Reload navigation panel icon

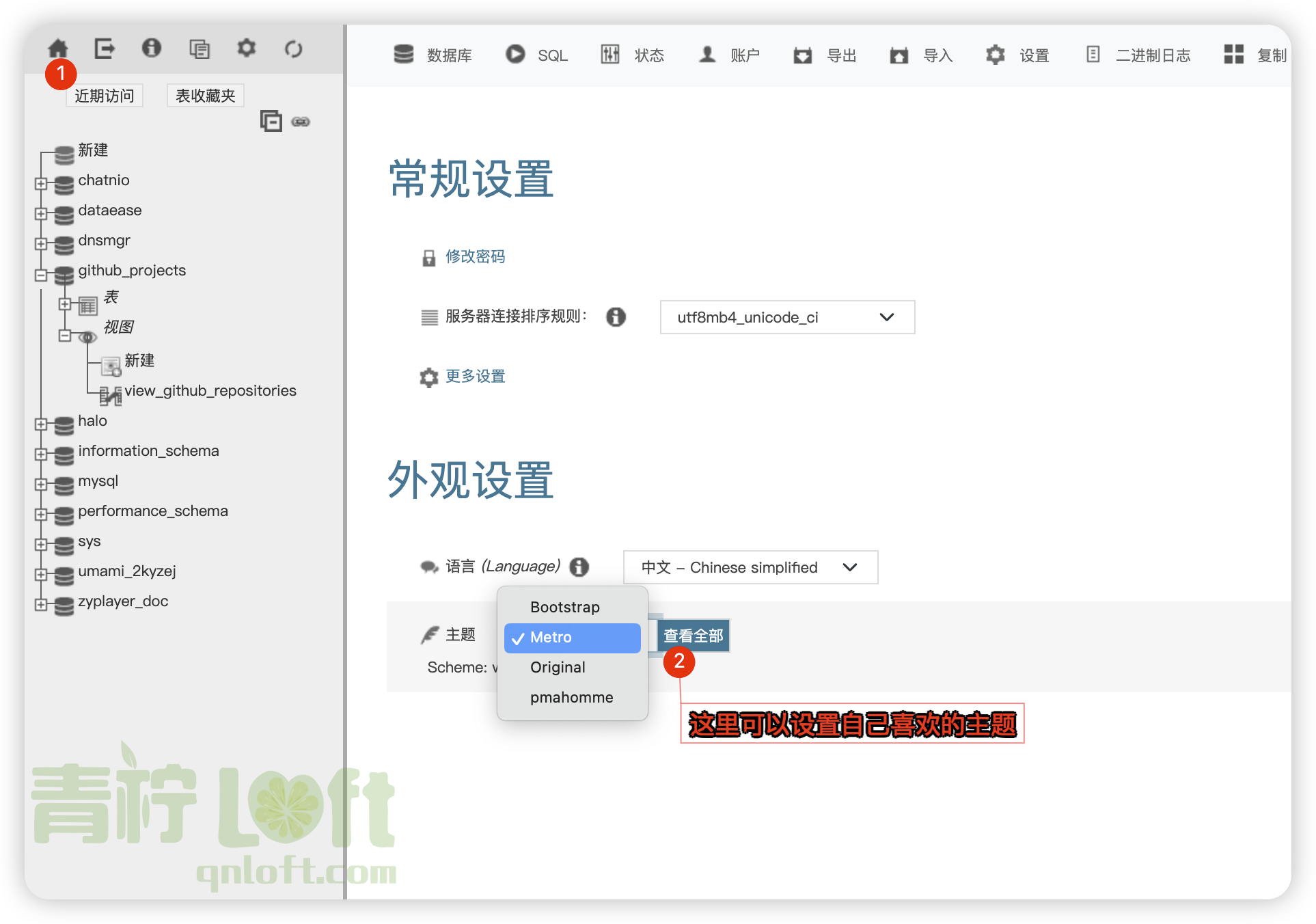294,49
